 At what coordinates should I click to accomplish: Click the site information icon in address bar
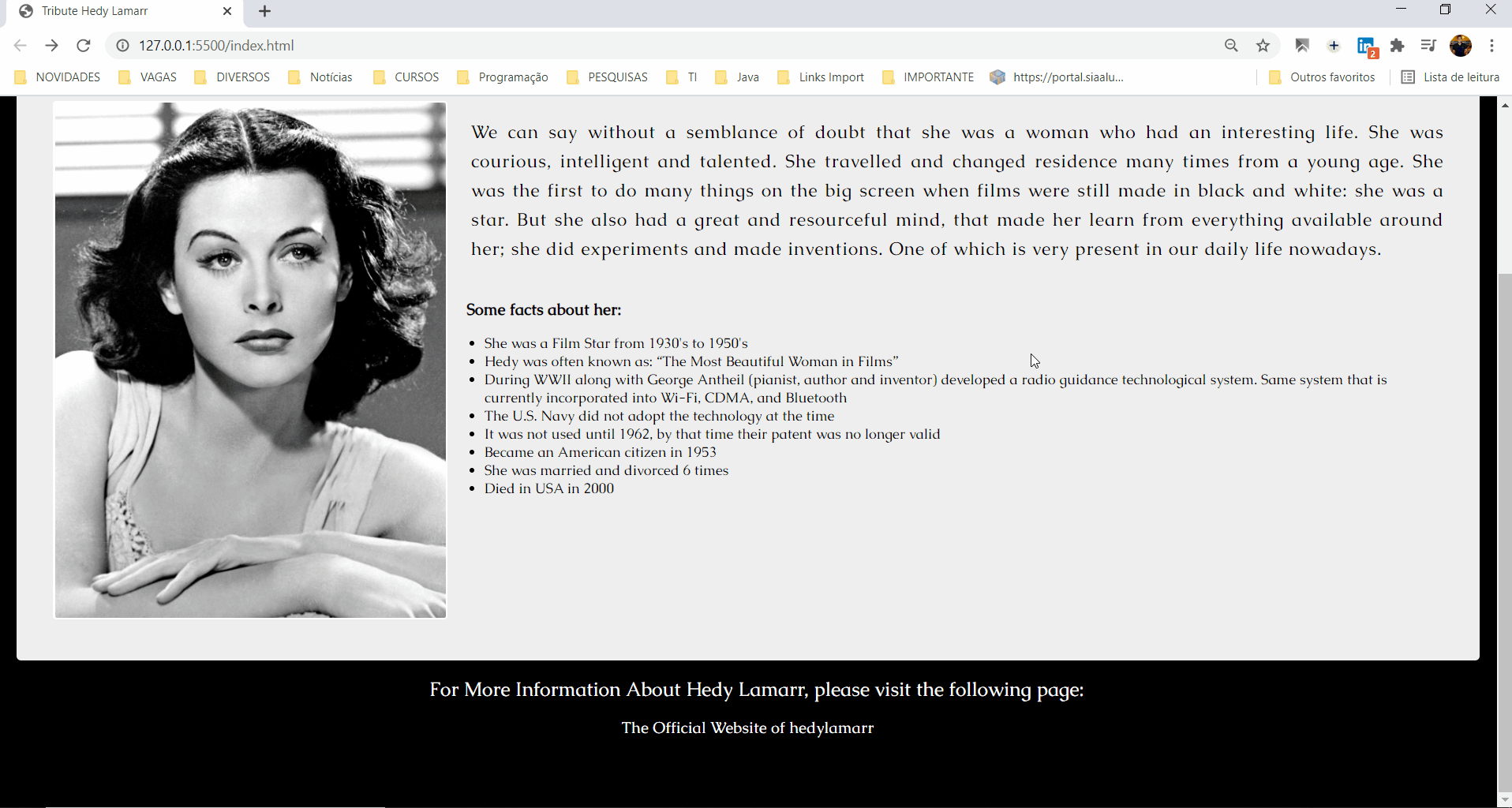coord(122,46)
